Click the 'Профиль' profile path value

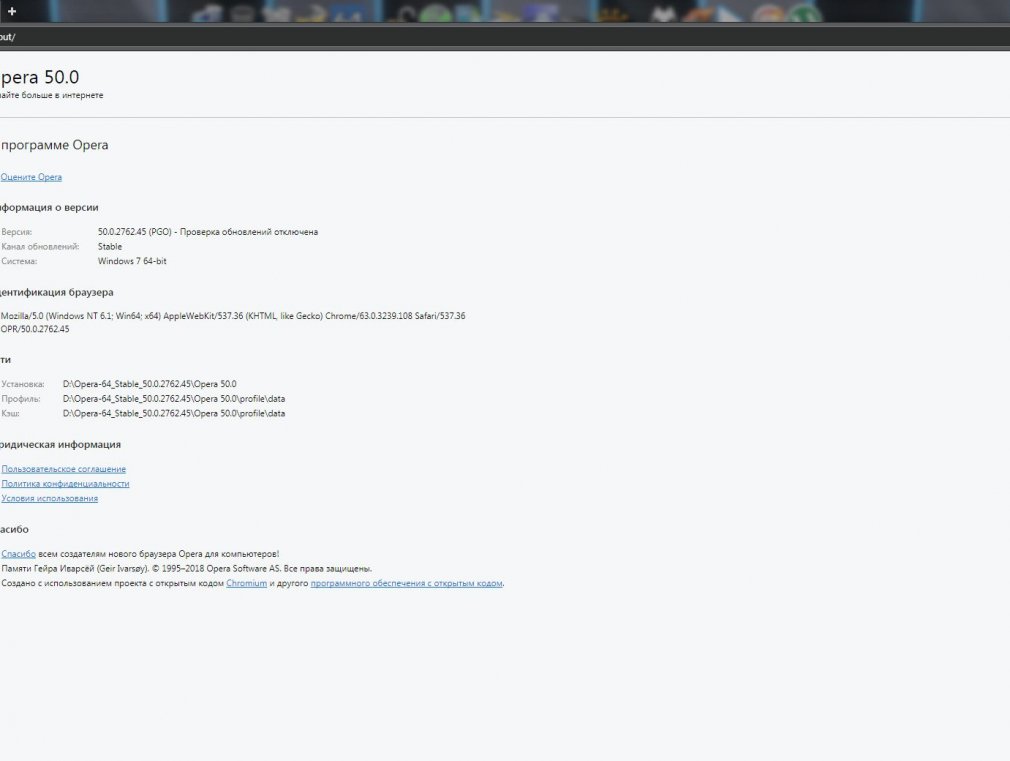[x=173, y=398]
